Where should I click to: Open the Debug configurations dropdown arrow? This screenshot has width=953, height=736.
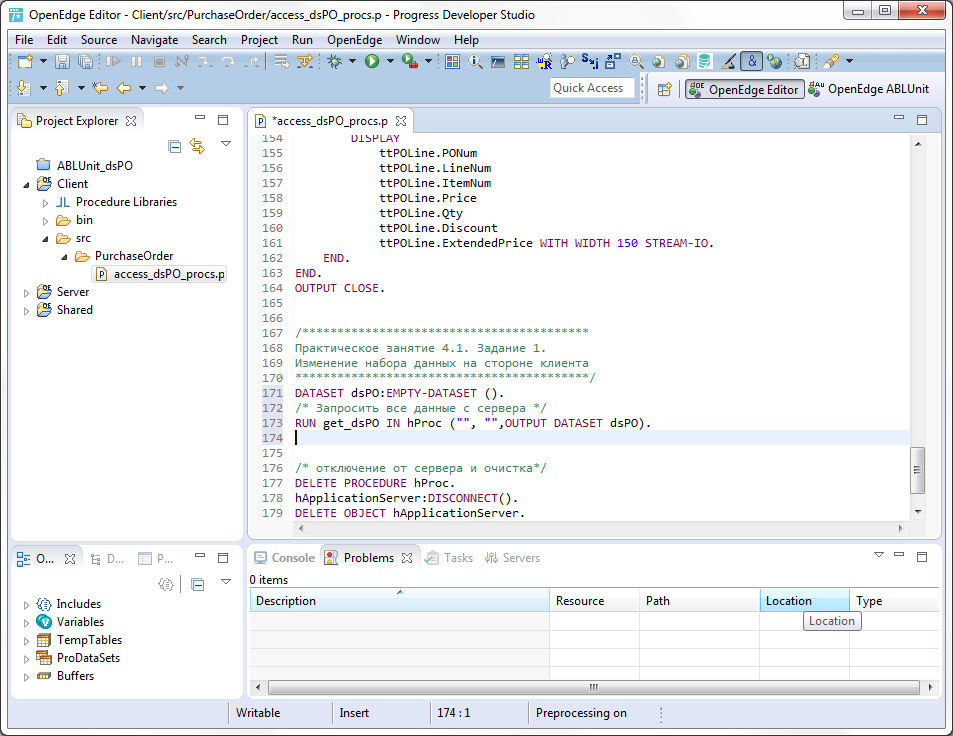[352, 61]
